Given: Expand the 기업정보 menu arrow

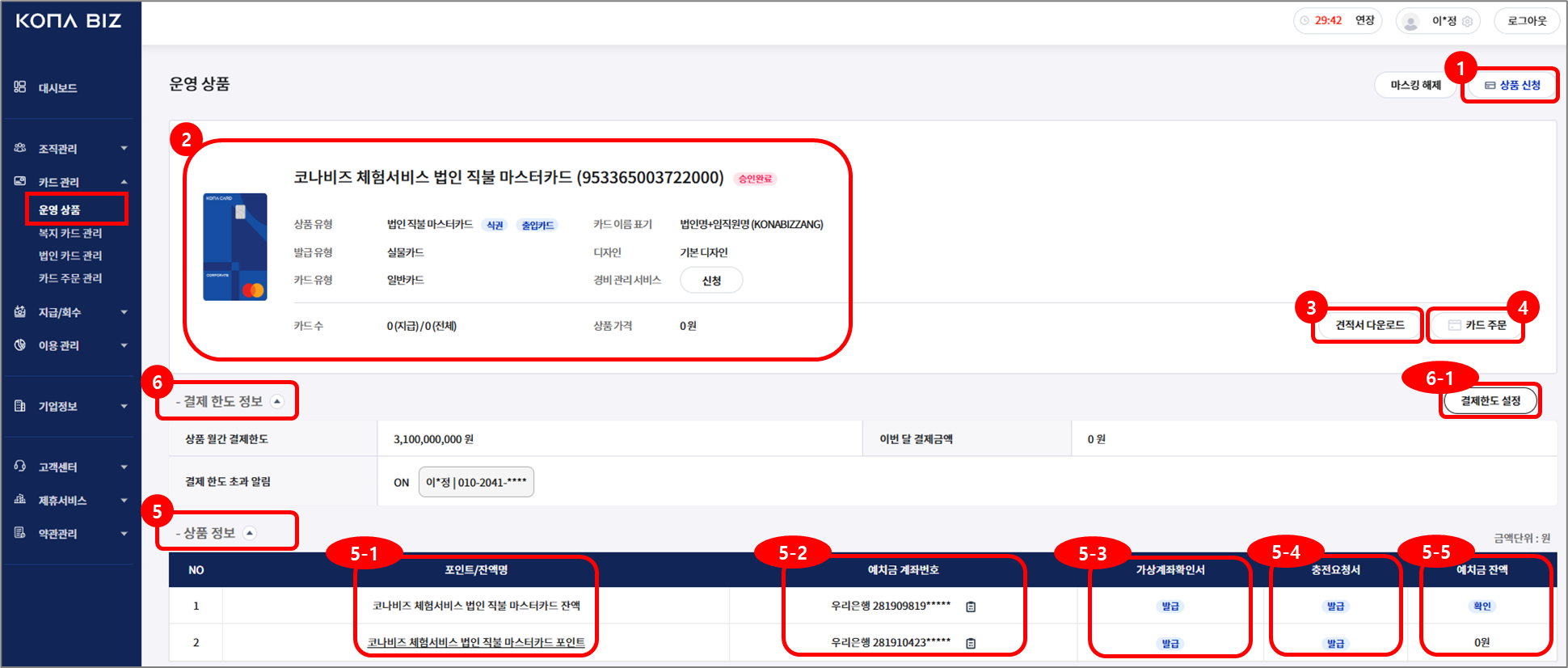Looking at the screenshot, I should pos(124,406).
